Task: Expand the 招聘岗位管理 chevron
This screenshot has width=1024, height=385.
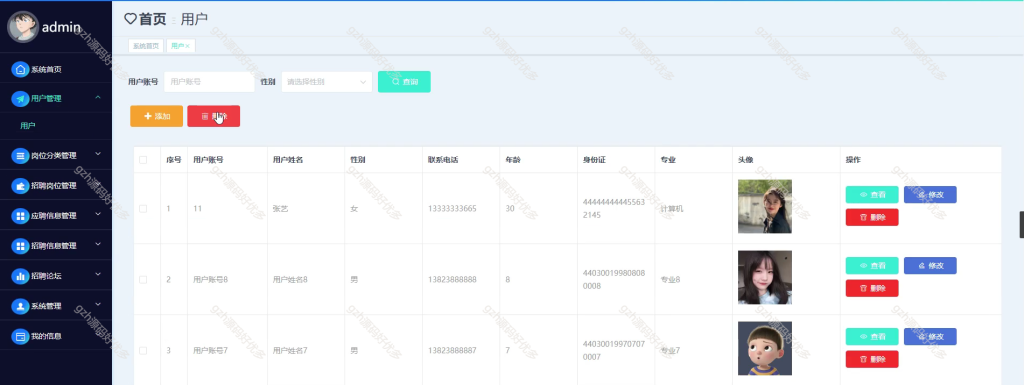Action: point(98,184)
